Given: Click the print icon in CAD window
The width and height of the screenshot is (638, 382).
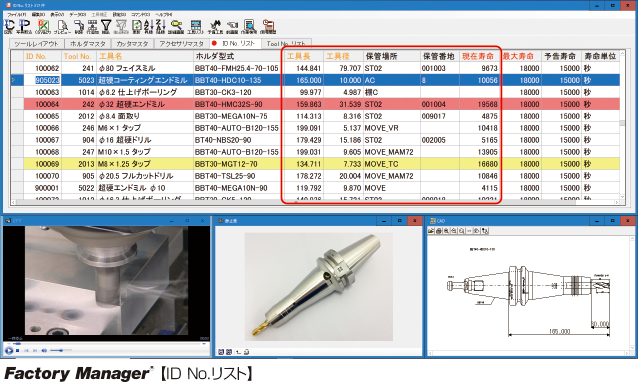Looking at the screenshot, I should coord(439,231).
